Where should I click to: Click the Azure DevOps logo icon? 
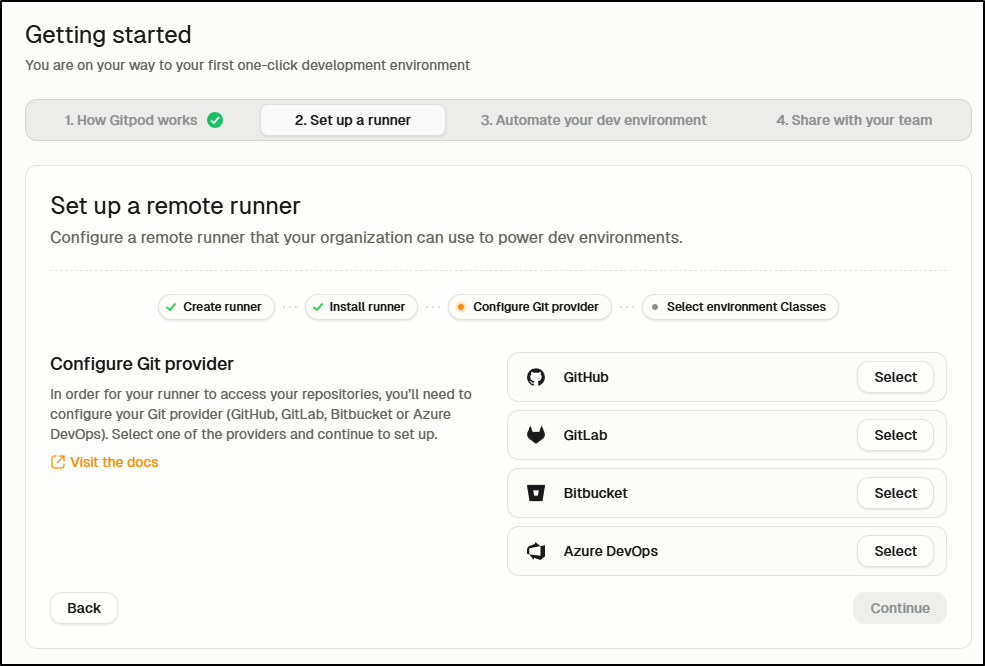pyautogui.click(x=536, y=551)
